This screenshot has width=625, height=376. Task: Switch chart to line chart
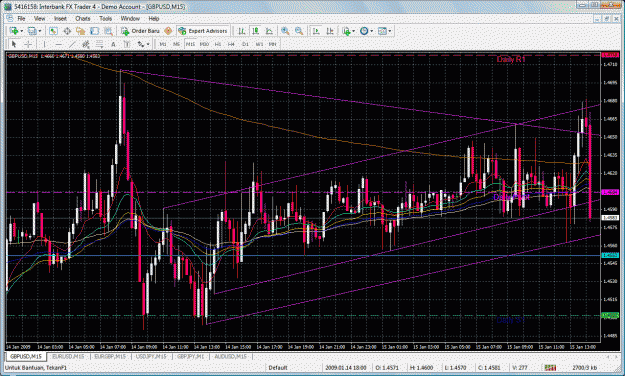pyautogui.click(x=269, y=31)
